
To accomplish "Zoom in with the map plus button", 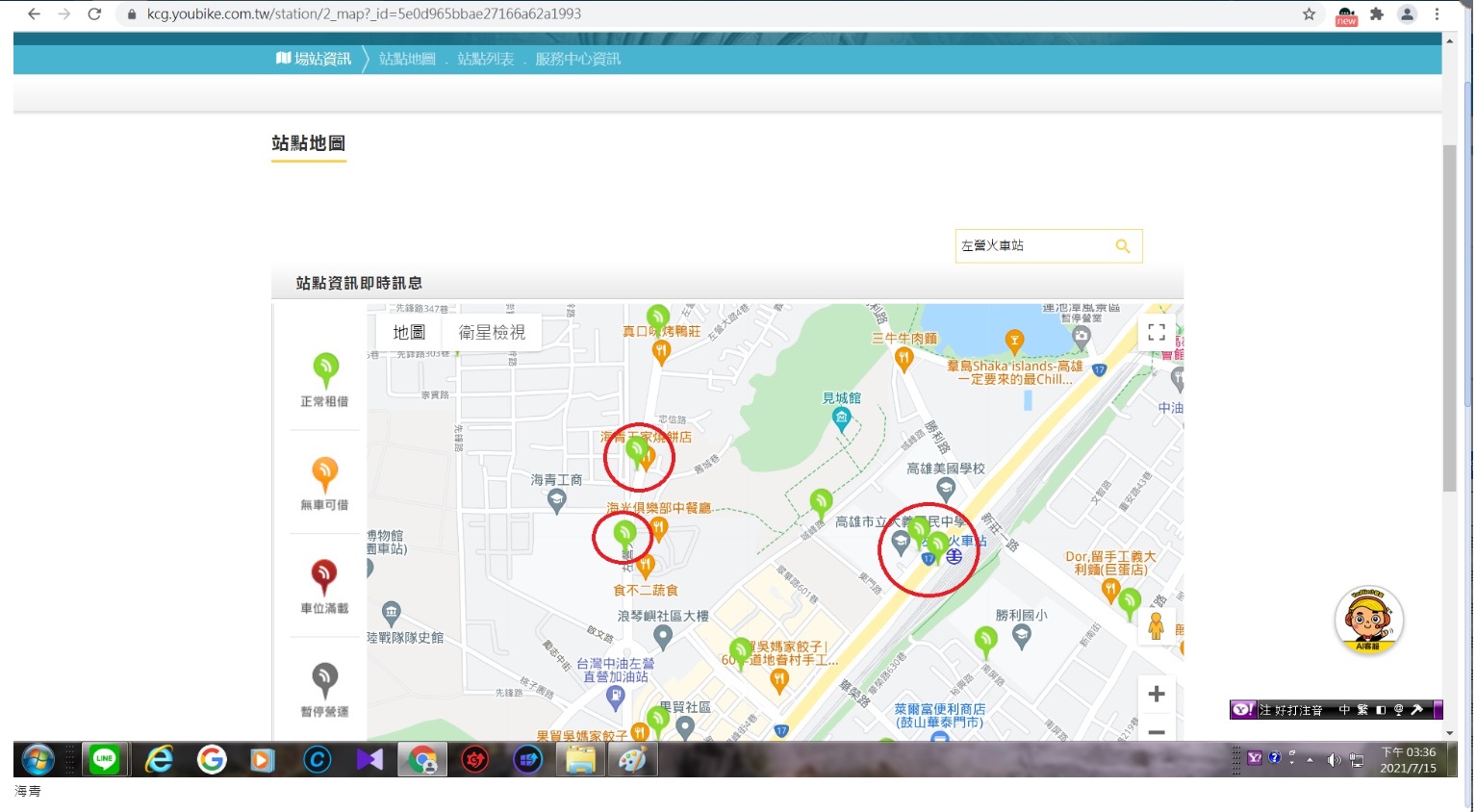I will coord(1157,694).
